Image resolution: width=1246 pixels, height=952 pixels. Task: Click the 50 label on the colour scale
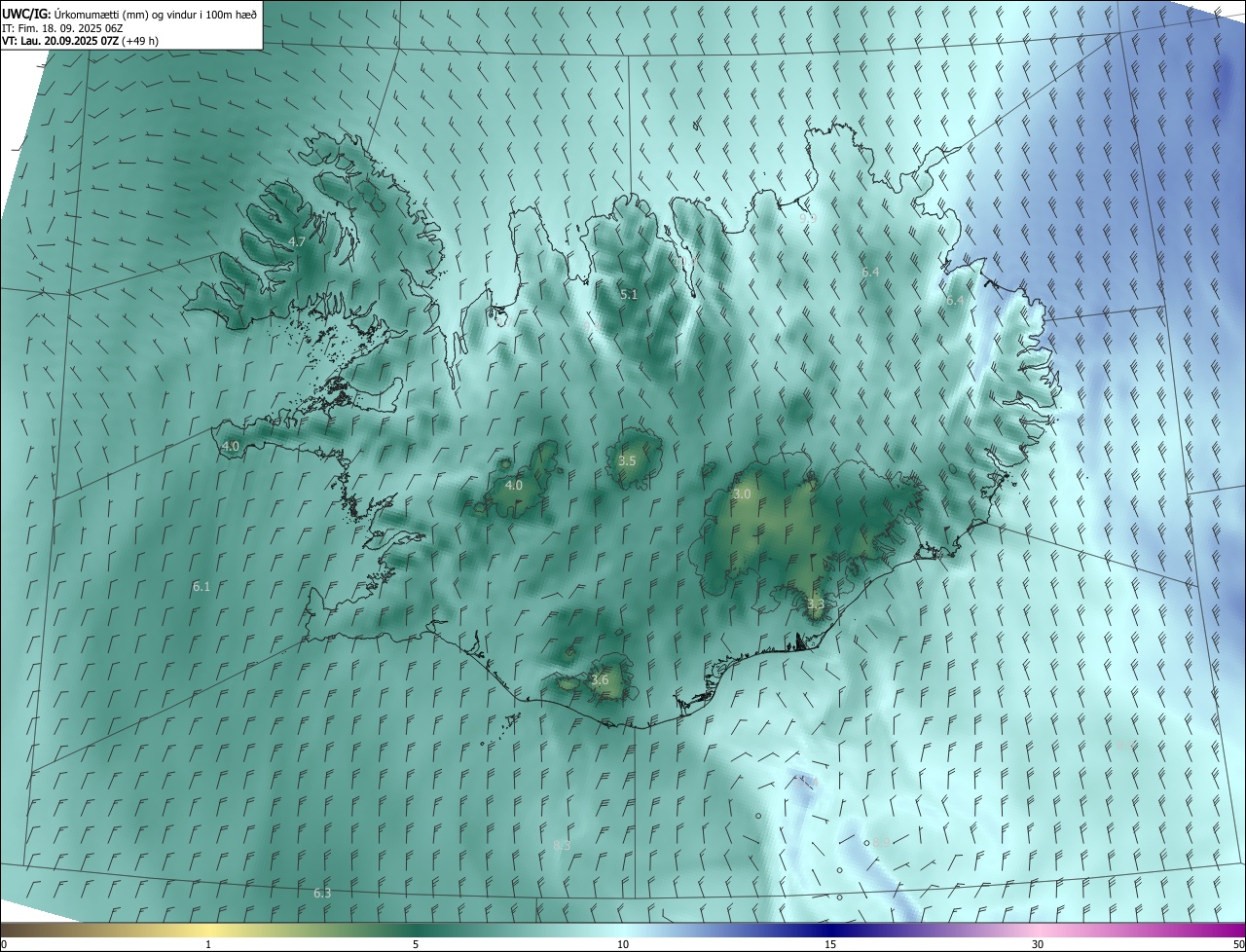[x=1238, y=944]
